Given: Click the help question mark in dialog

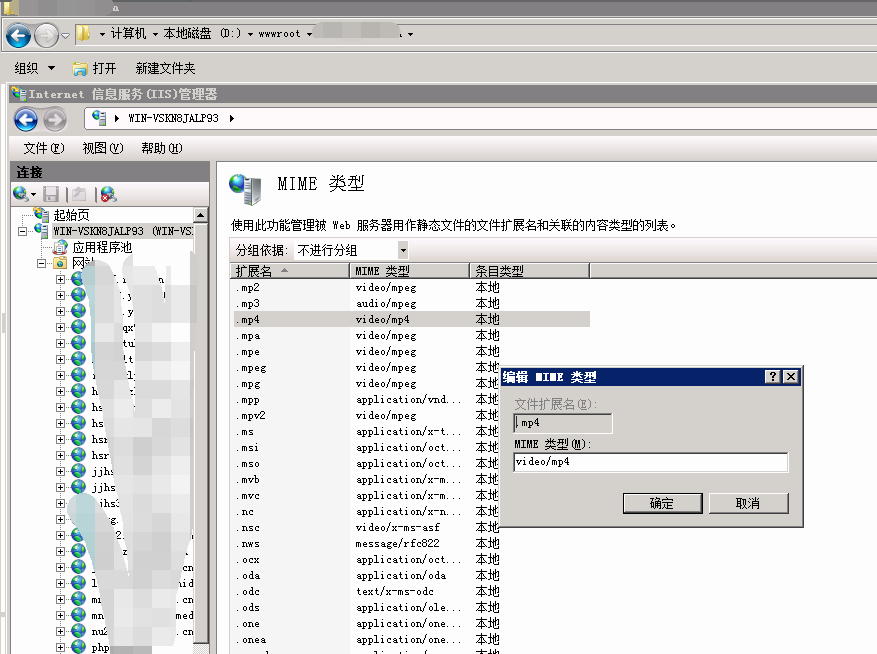Looking at the screenshot, I should (x=772, y=377).
